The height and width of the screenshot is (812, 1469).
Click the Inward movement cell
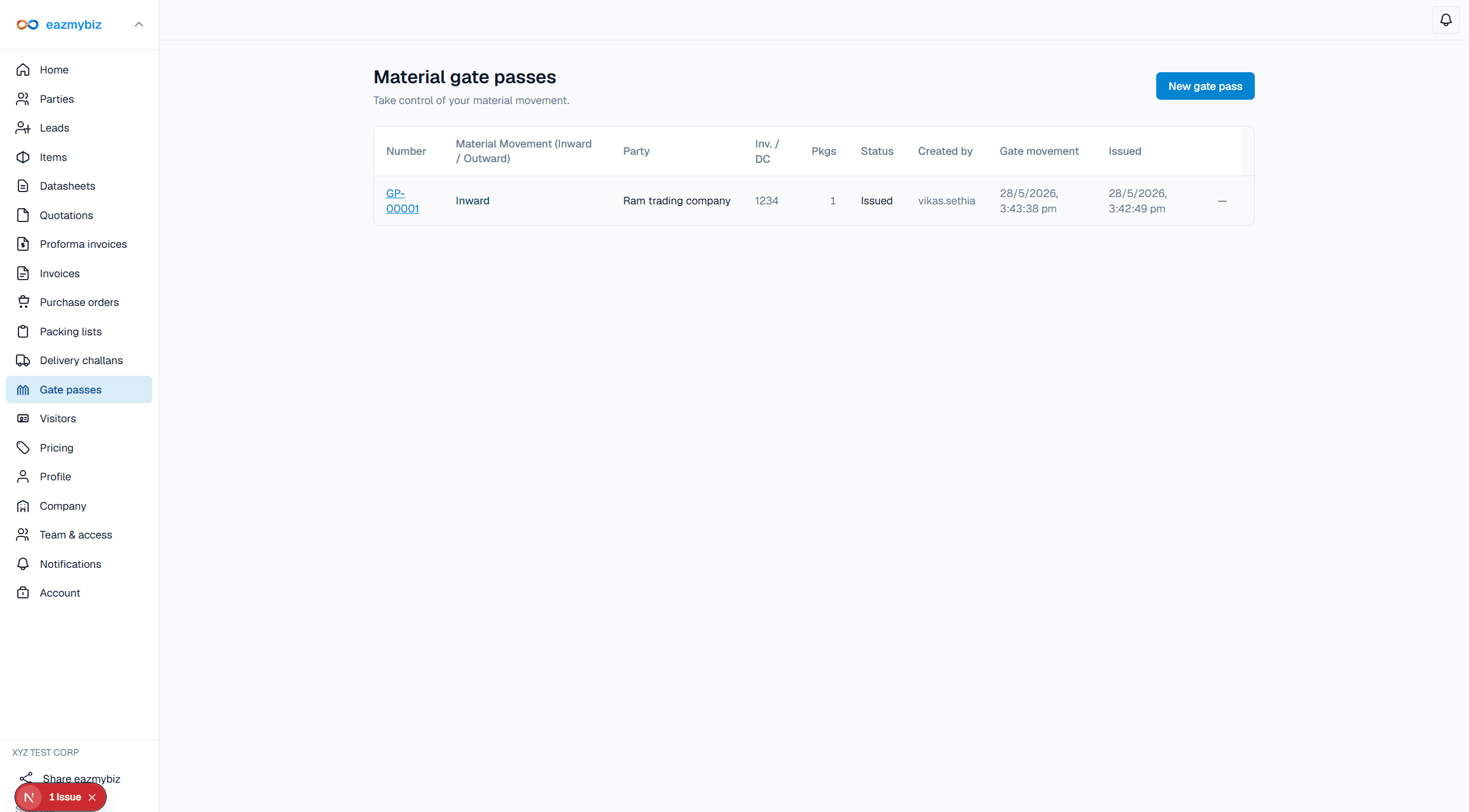click(x=472, y=201)
